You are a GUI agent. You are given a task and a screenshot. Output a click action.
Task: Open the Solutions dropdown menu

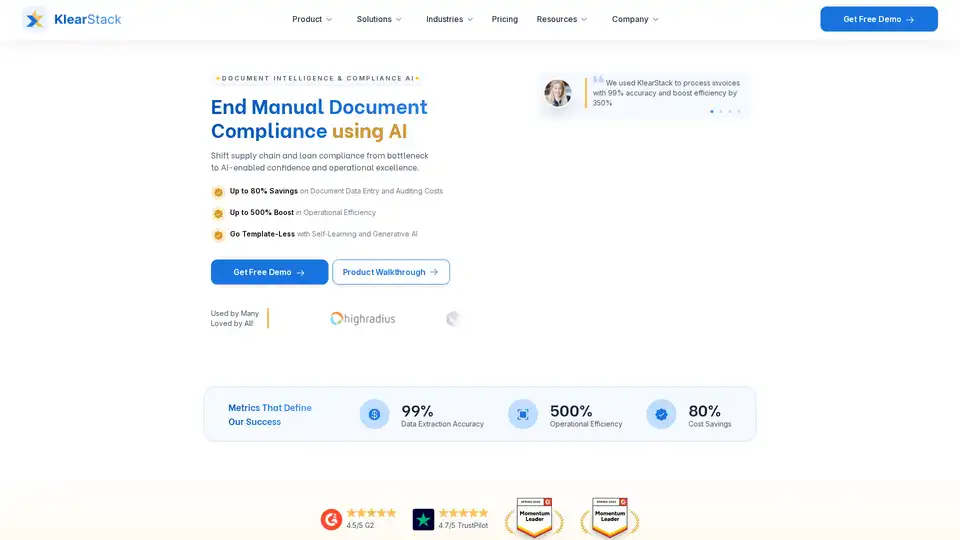coord(379,19)
